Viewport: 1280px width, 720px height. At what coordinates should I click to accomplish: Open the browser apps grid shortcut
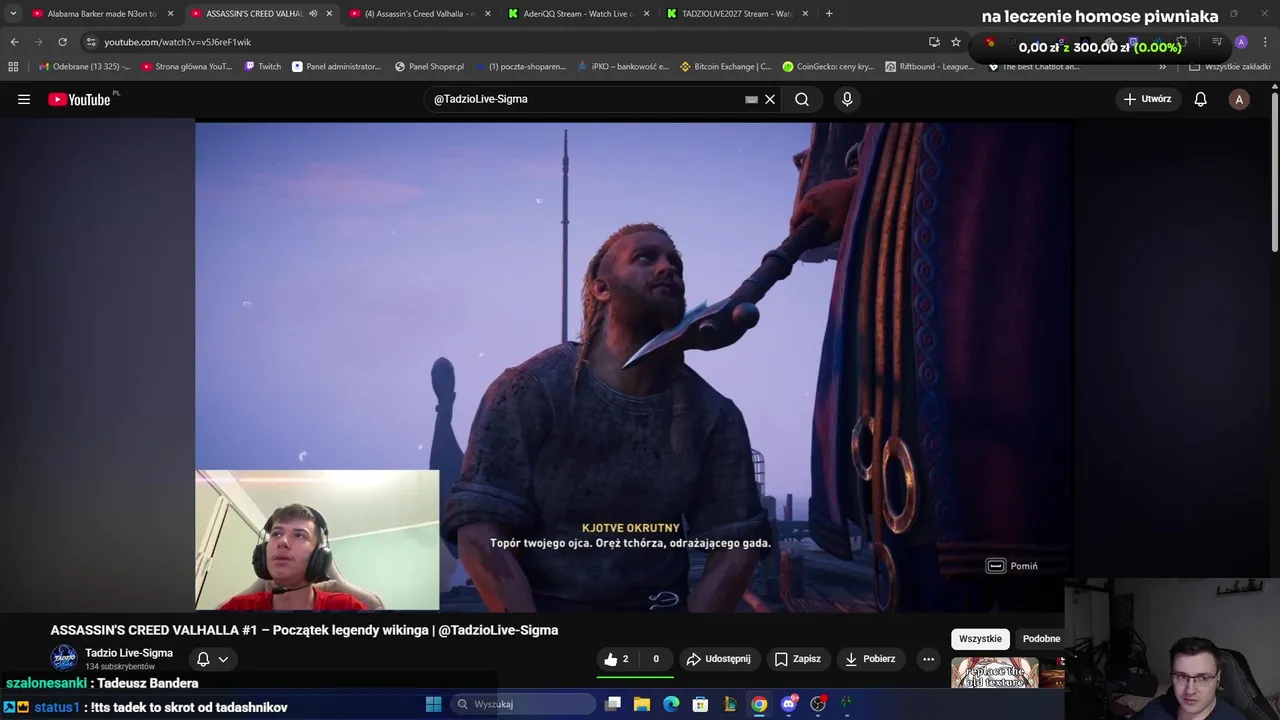pos(13,67)
